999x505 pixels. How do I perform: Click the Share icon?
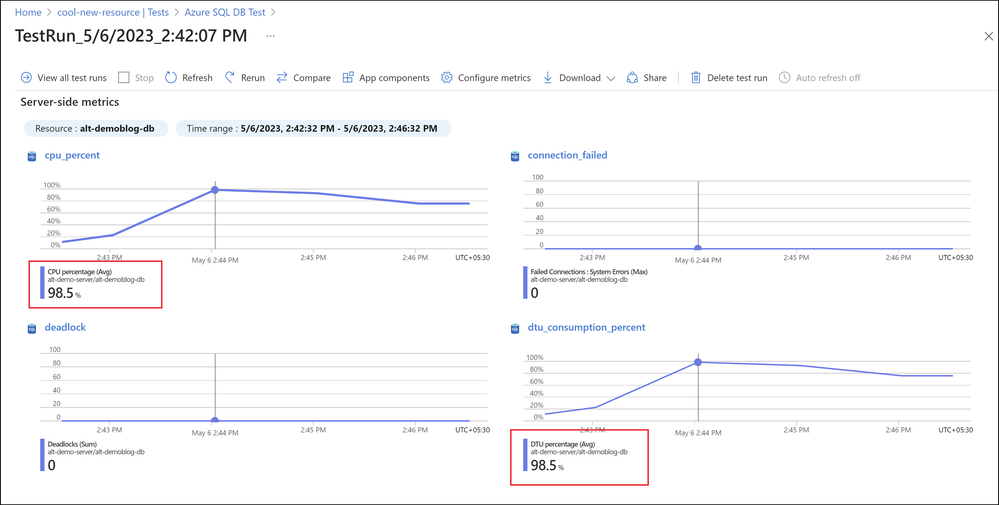point(632,78)
